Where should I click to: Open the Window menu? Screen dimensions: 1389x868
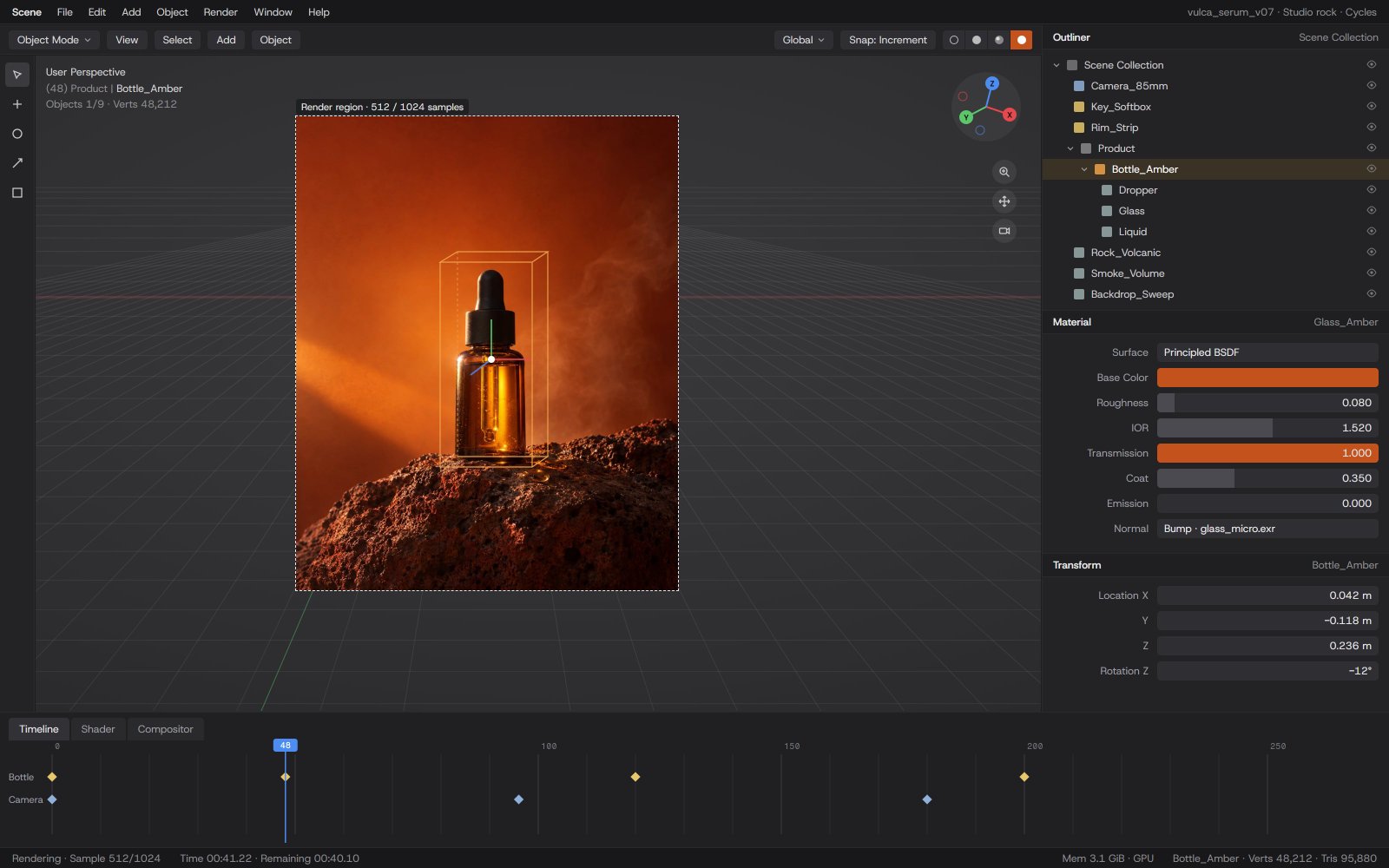tap(273, 12)
